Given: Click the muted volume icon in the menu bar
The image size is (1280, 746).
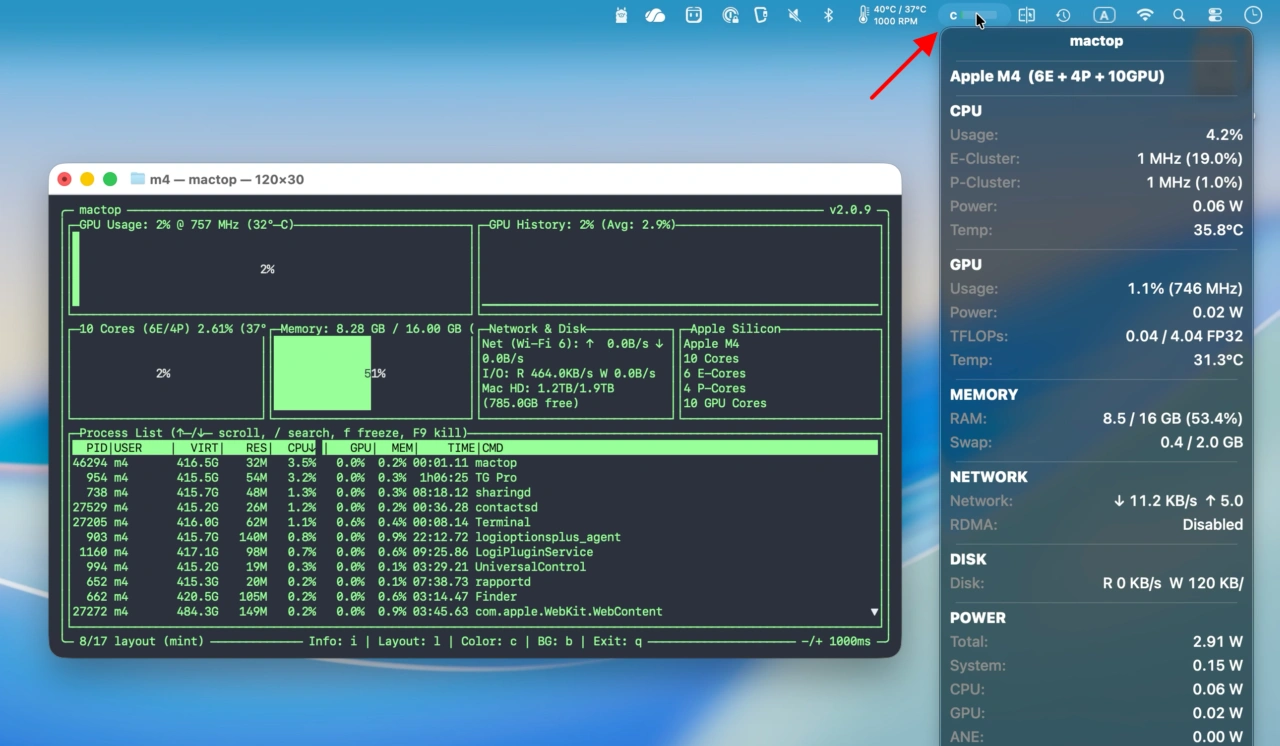Looking at the screenshot, I should [793, 15].
